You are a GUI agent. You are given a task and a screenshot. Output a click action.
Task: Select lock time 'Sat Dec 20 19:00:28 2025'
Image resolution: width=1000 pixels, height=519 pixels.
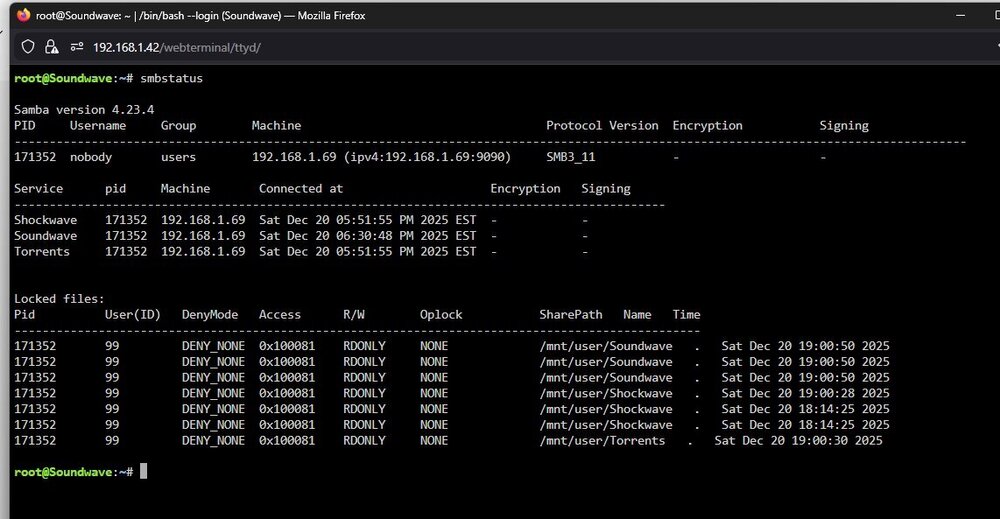(805, 393)
